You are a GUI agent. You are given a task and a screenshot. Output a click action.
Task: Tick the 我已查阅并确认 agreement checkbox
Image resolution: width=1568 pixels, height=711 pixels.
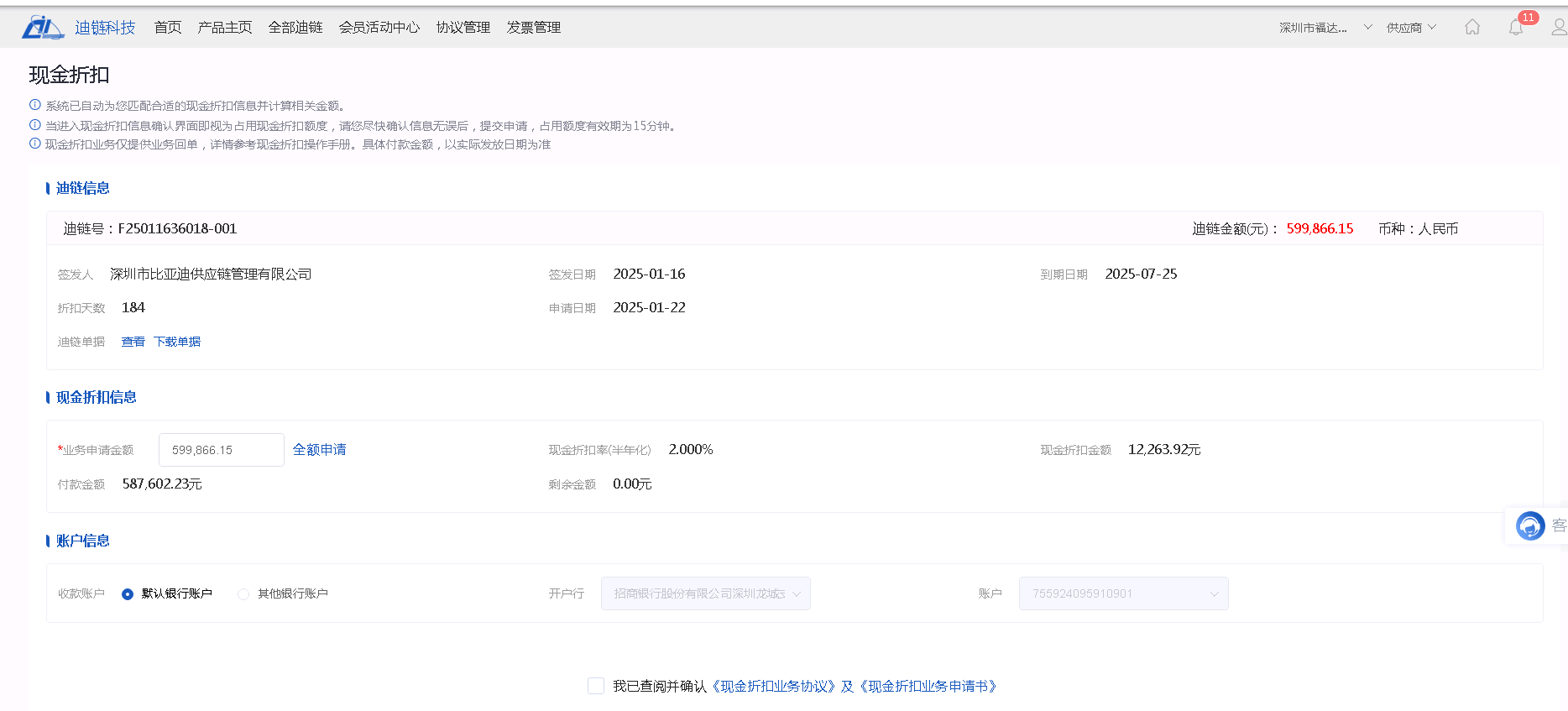point(596,686)
